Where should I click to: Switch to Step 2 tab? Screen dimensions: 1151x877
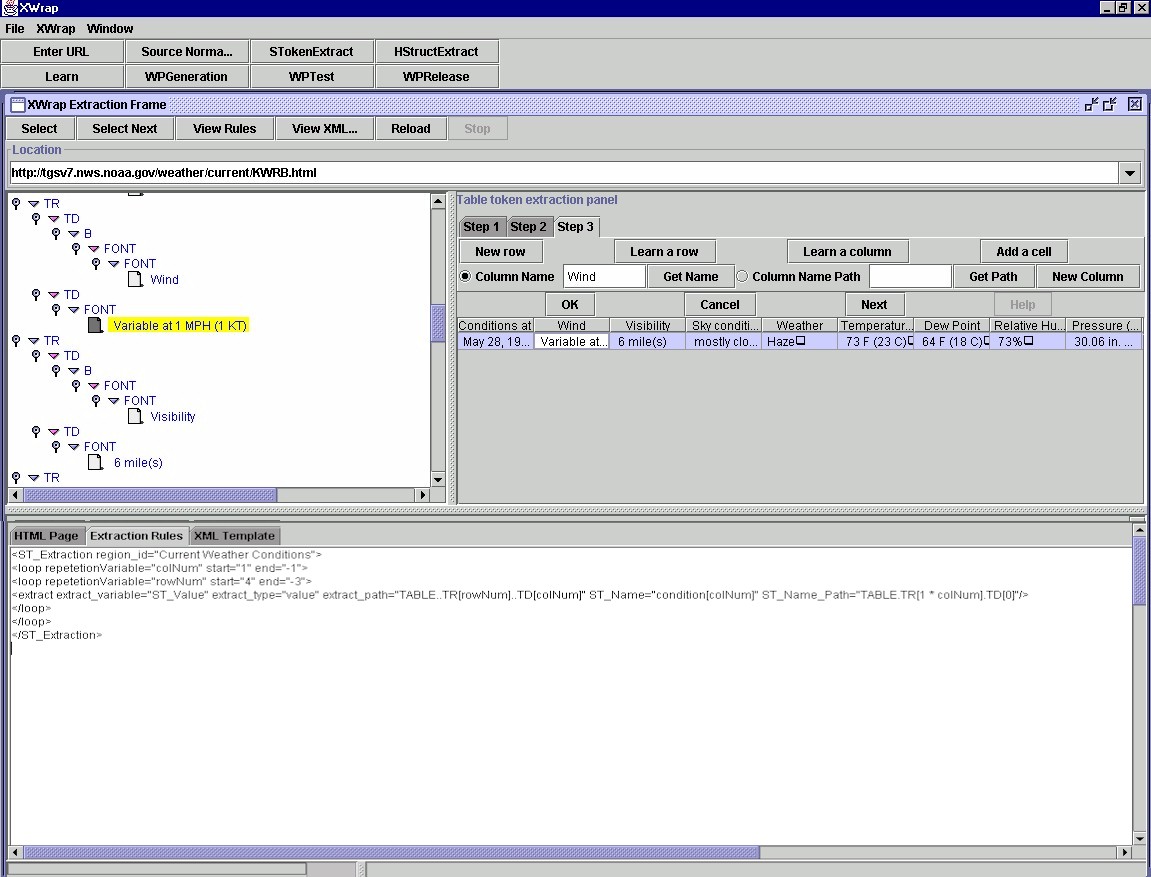tap(528, 227)
